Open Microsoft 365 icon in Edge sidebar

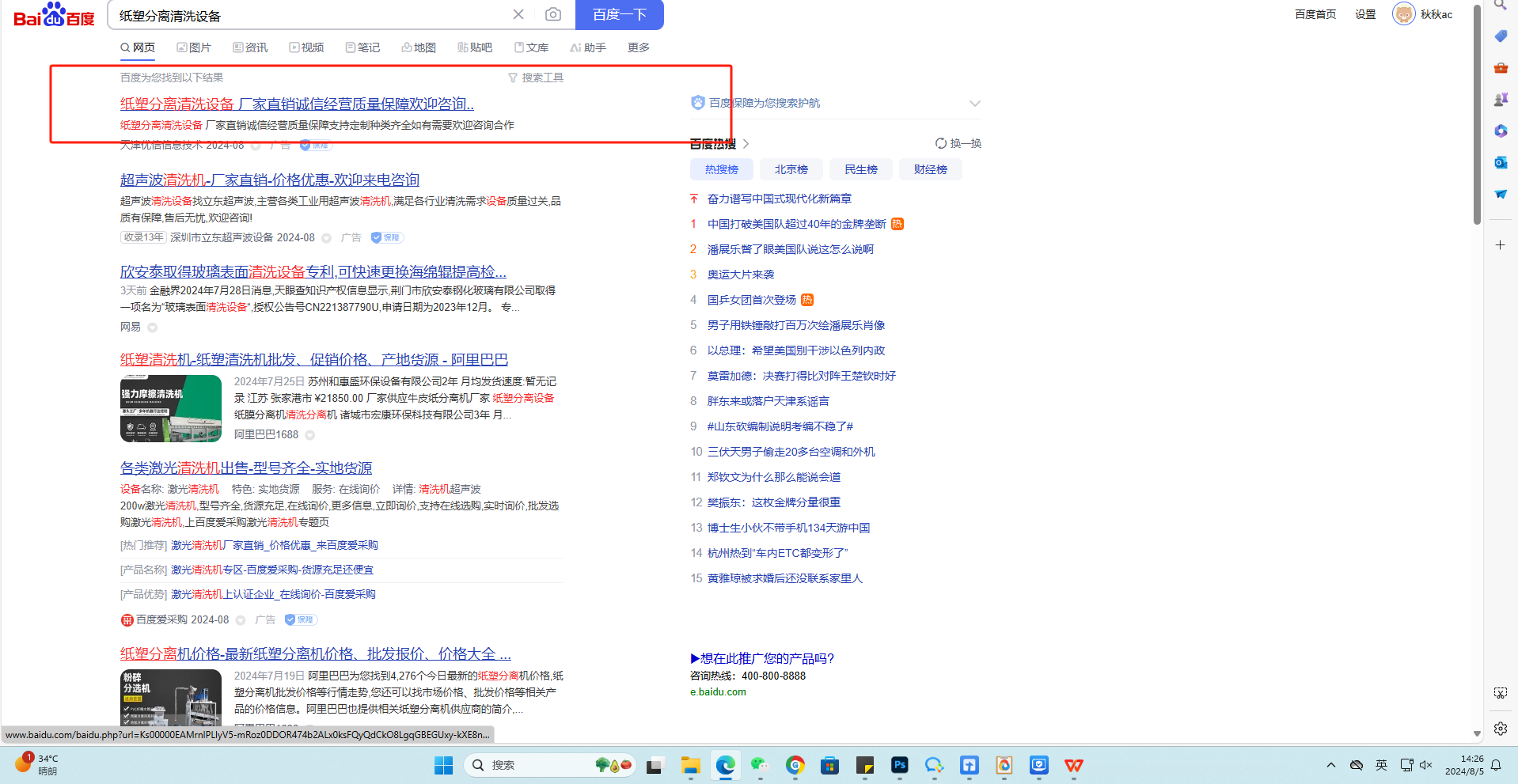pos(1501,131)
